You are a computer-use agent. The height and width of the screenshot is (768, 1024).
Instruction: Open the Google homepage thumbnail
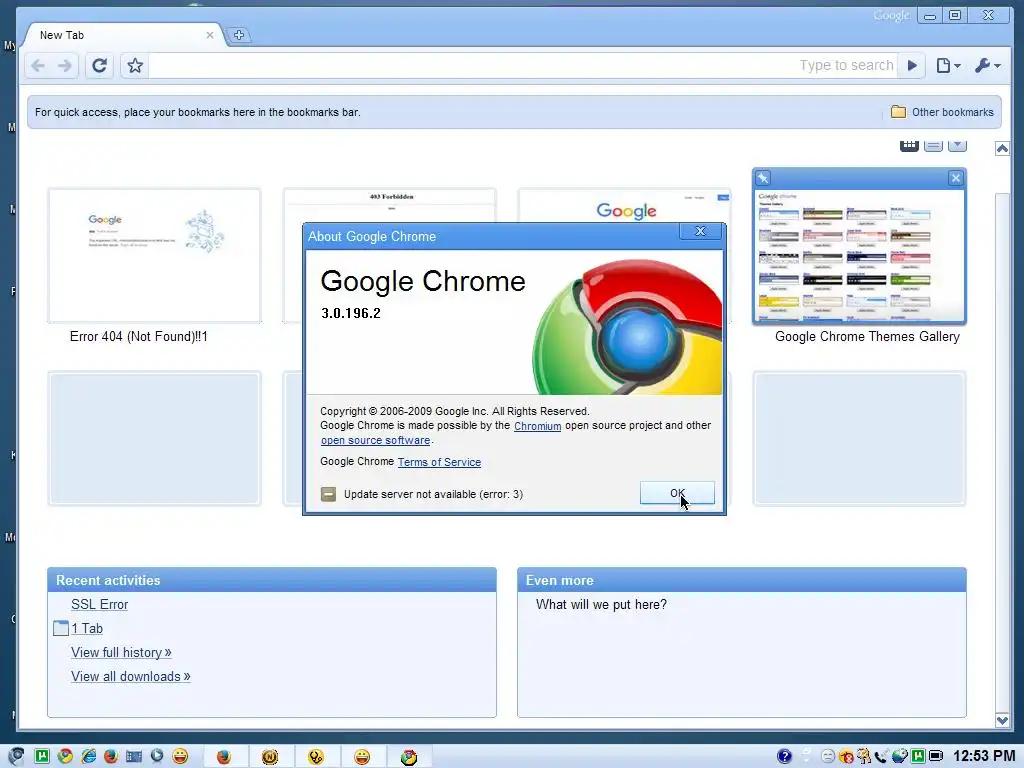[x=624, y=205]
